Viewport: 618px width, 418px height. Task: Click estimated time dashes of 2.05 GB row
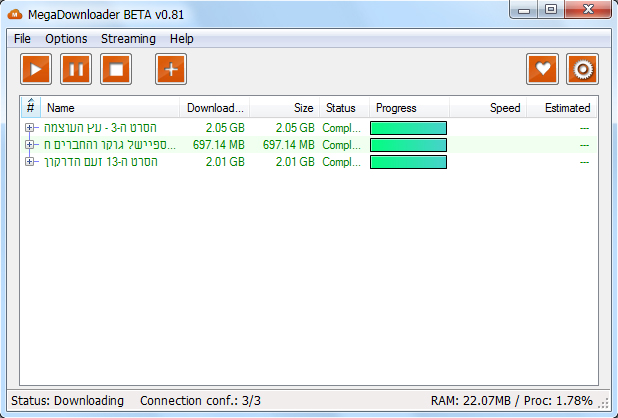pos(584,128)
